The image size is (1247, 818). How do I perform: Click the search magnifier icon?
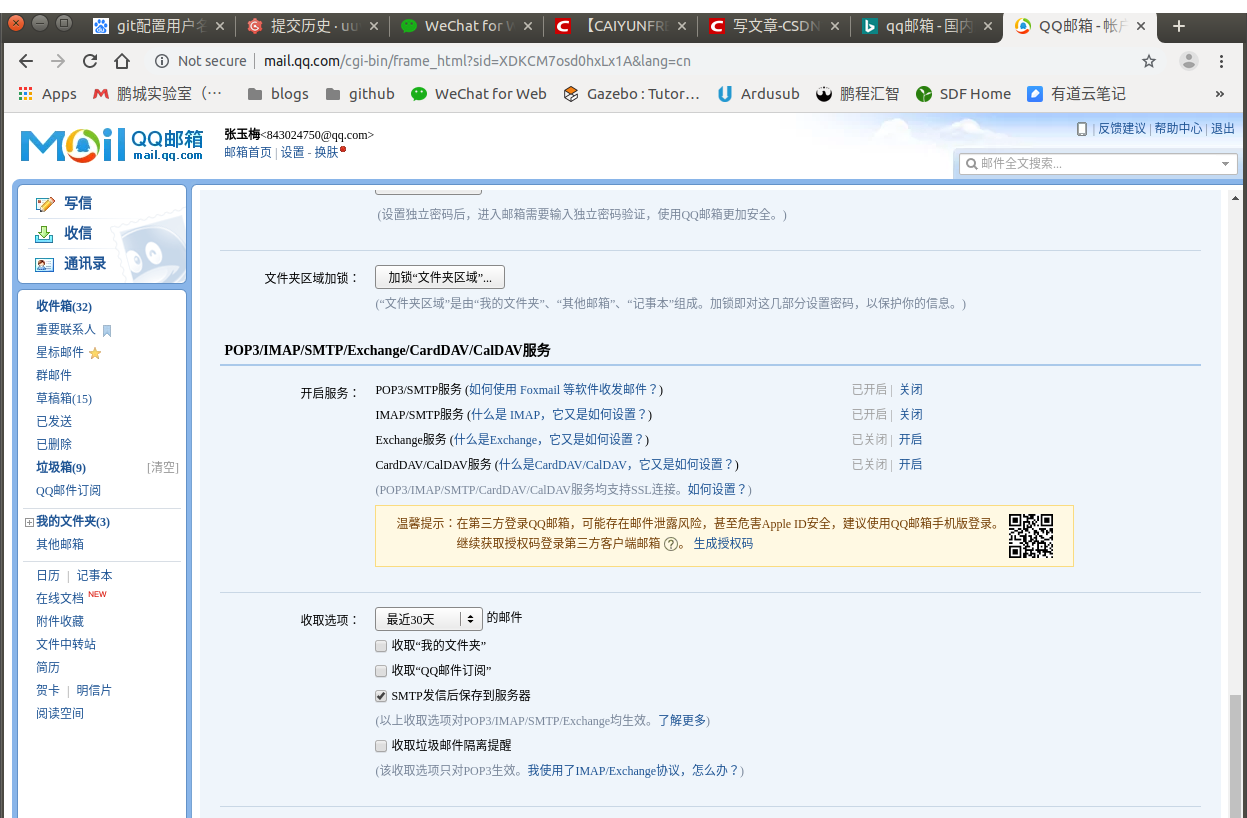970,164
